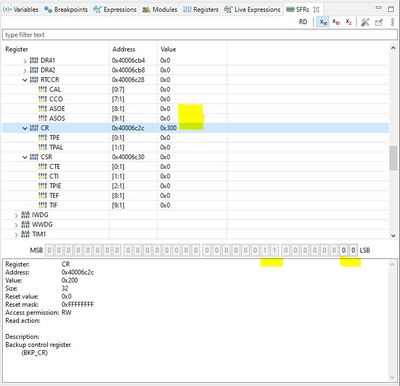Minimize the SFRs view panel
The height and width of the screenshot is (386, 400).
378,8
